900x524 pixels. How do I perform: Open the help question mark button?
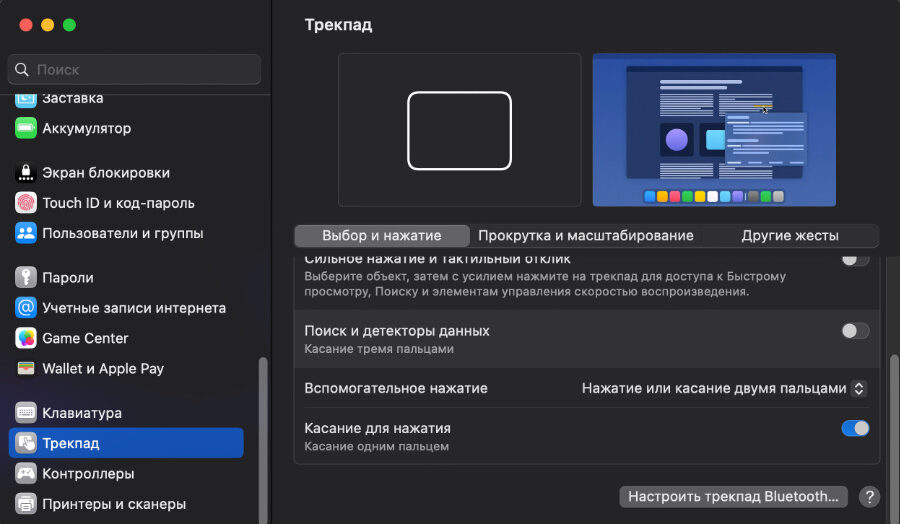pos(869,496)
